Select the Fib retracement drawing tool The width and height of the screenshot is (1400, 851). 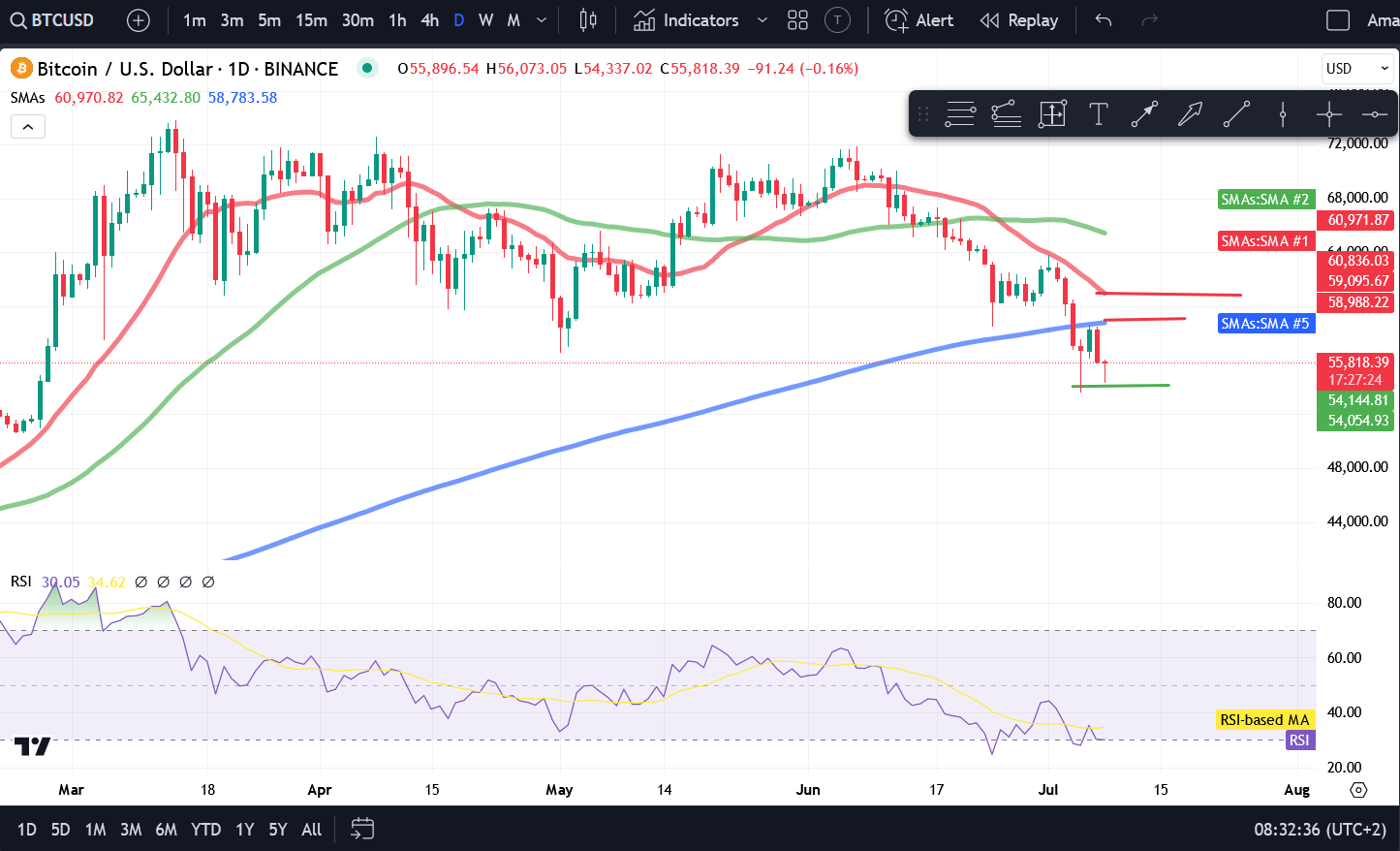tap(960, 114)
